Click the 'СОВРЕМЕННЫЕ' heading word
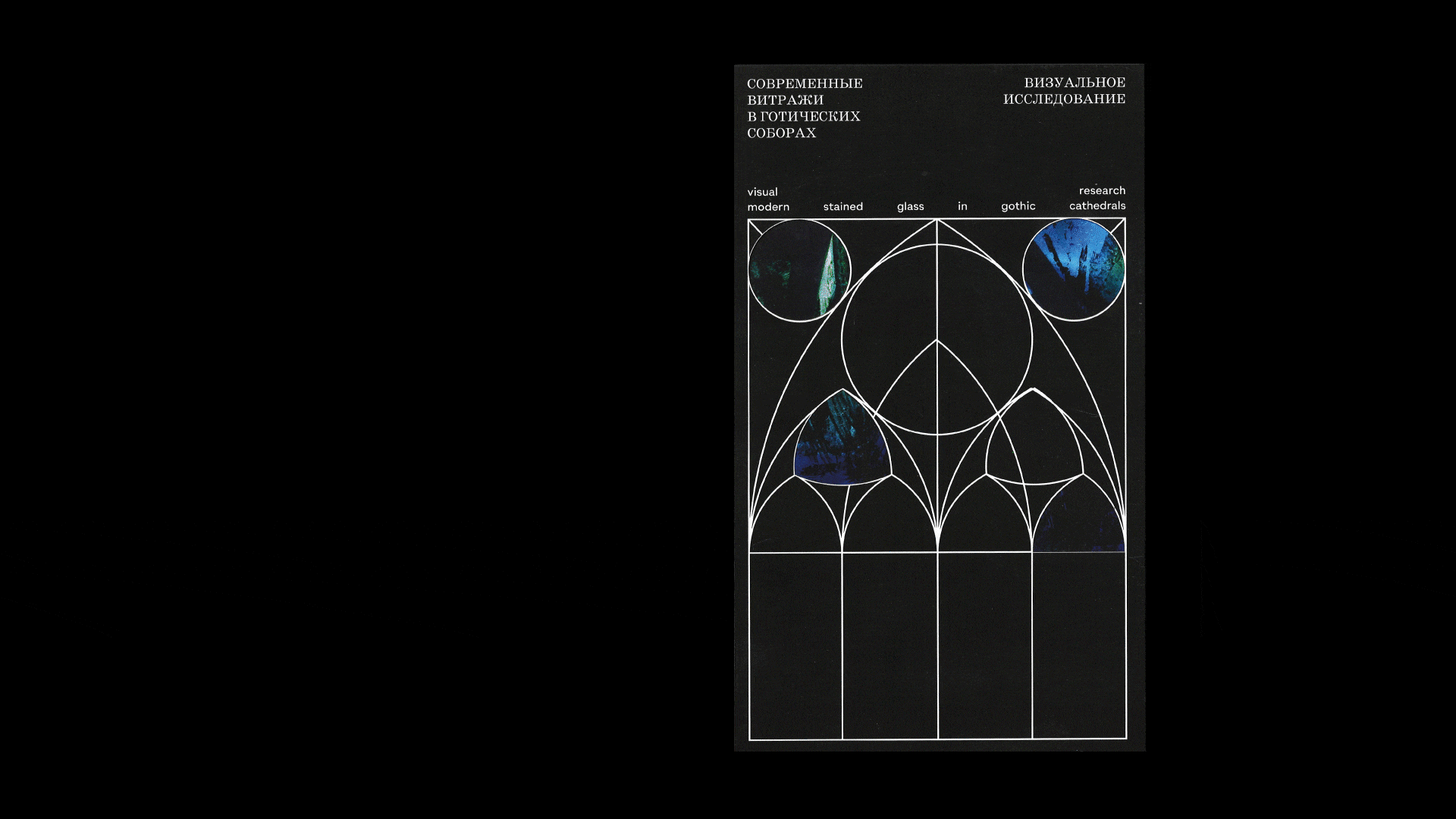The image size is (1456, 819). tap(805, 83)
